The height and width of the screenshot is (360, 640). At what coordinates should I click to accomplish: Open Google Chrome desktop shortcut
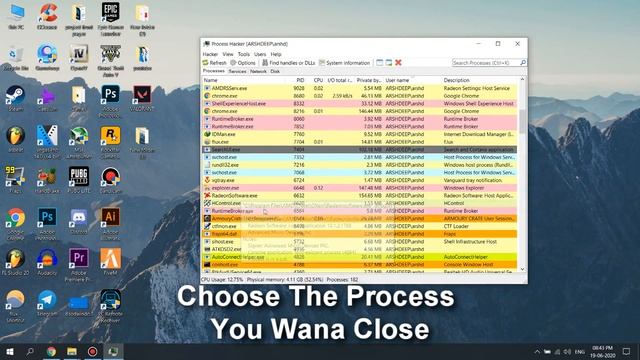[16, 224]
